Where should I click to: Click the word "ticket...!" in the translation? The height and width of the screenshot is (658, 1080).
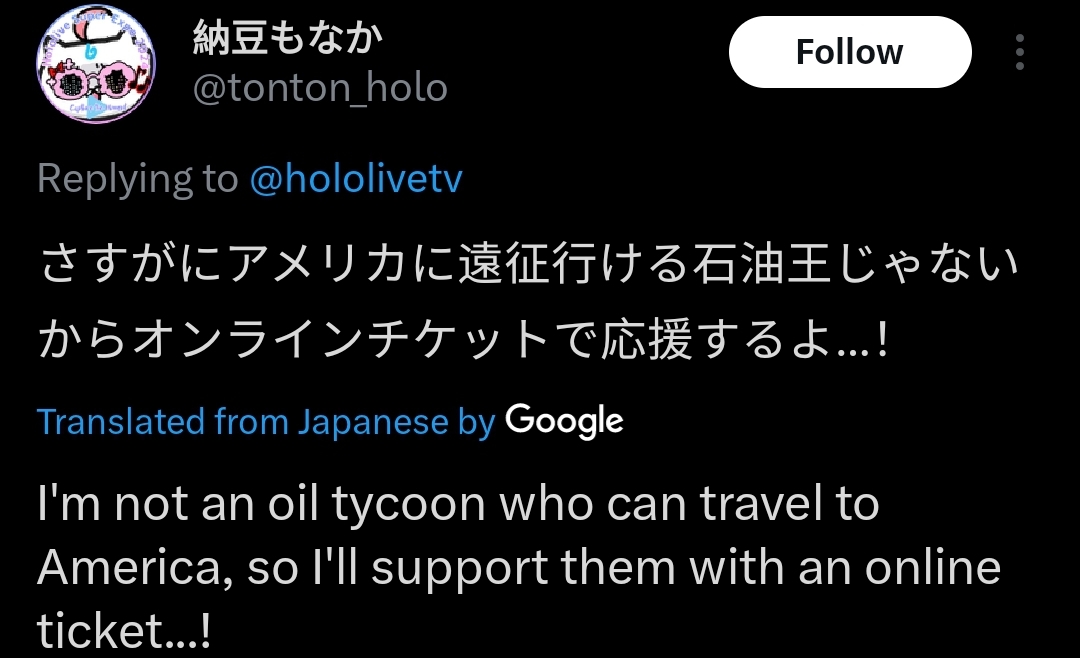124,630
